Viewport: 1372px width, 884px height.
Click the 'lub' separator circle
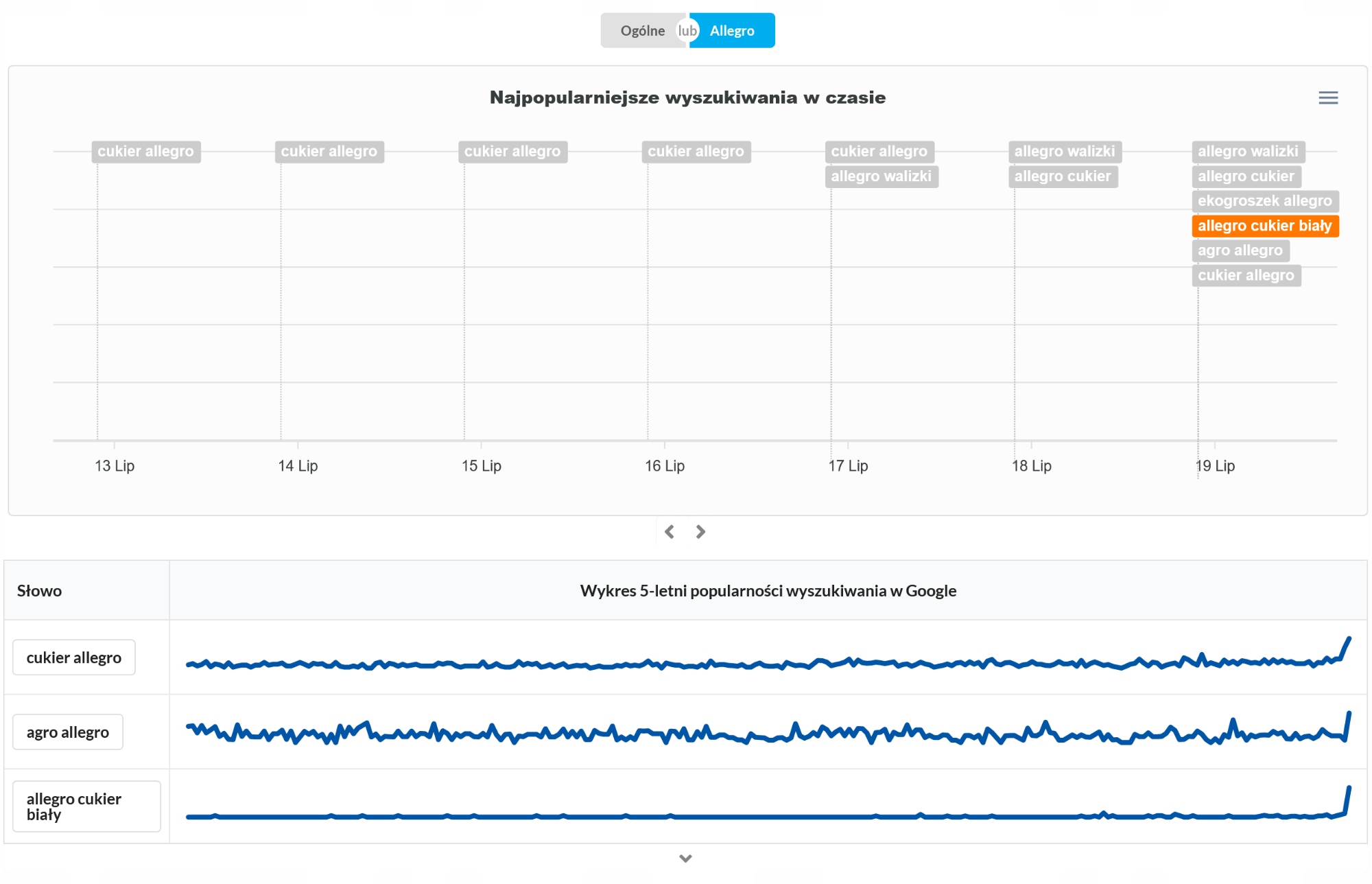[687, 31]
